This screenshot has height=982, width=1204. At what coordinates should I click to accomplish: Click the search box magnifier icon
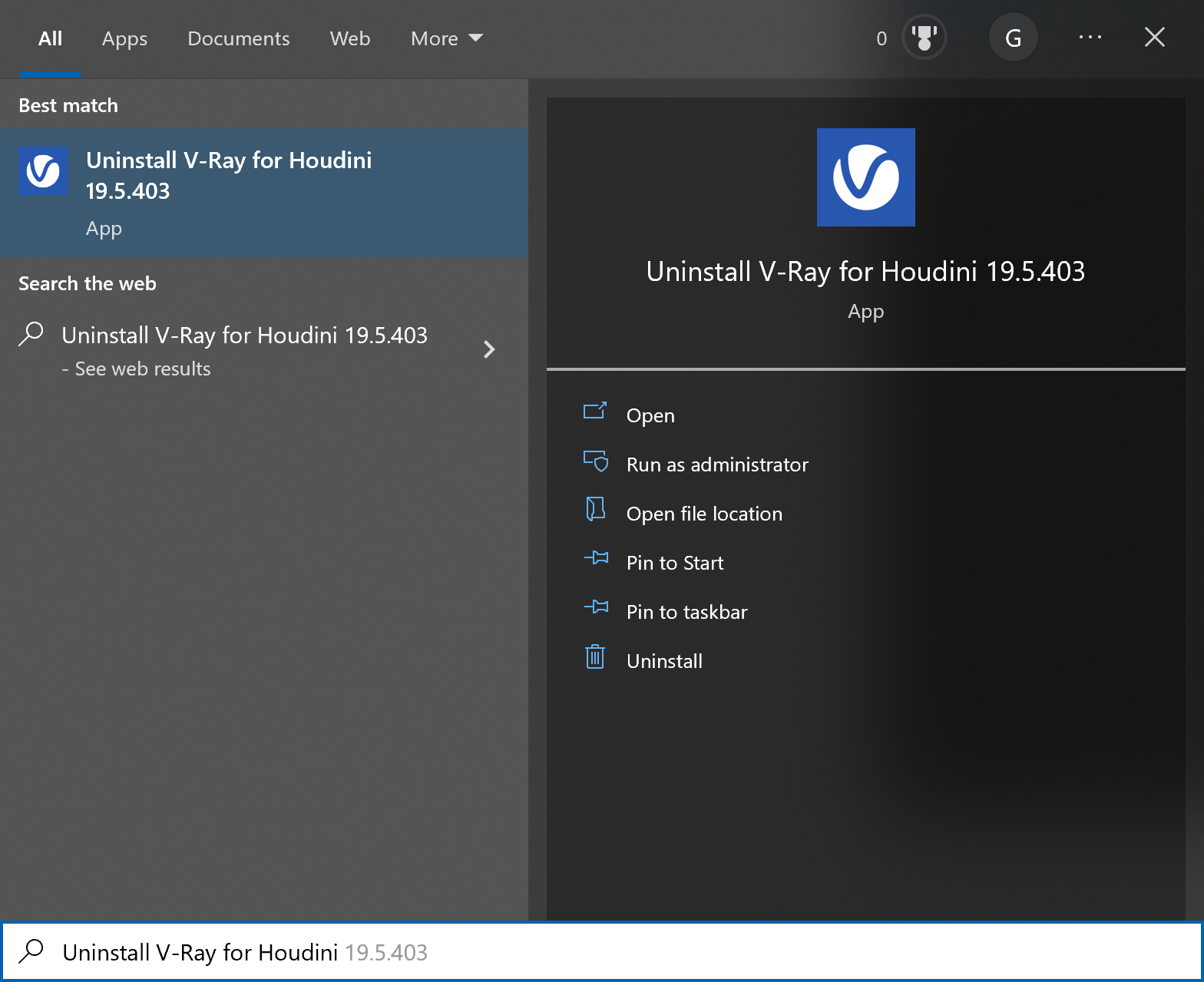click(x=31, y=951)
